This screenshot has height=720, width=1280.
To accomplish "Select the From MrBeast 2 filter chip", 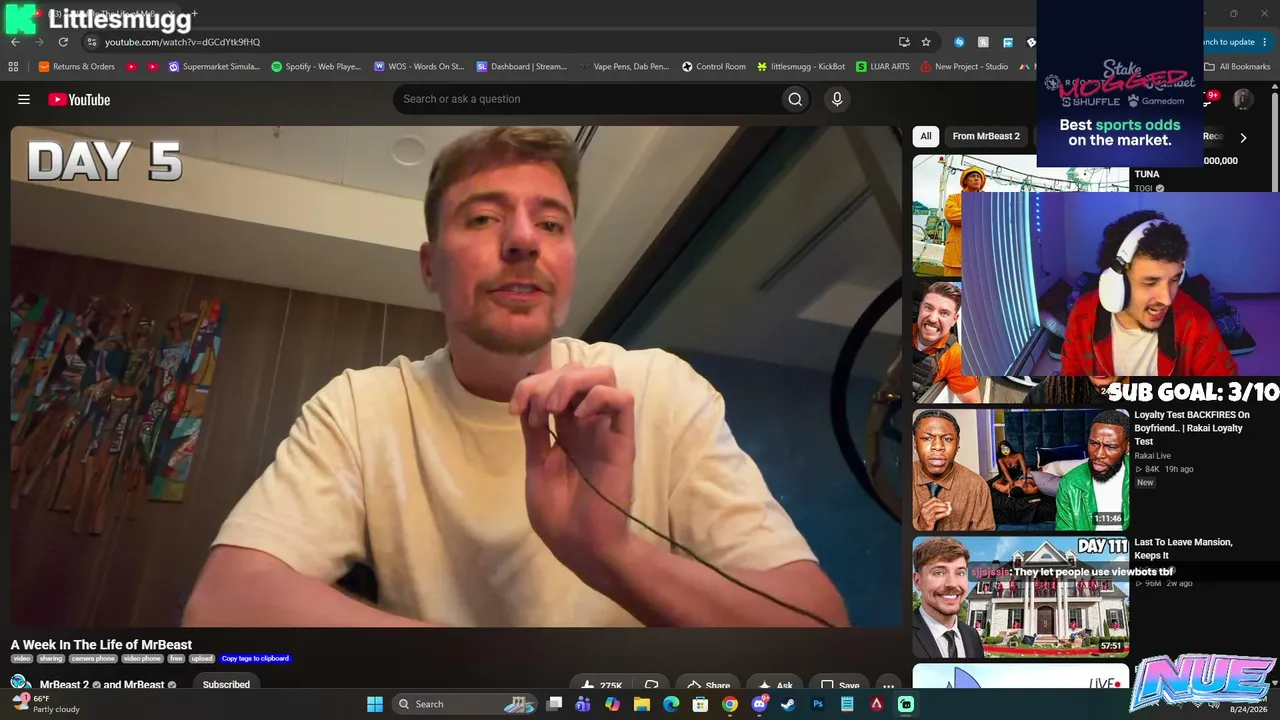I will (x=986, y=136).
